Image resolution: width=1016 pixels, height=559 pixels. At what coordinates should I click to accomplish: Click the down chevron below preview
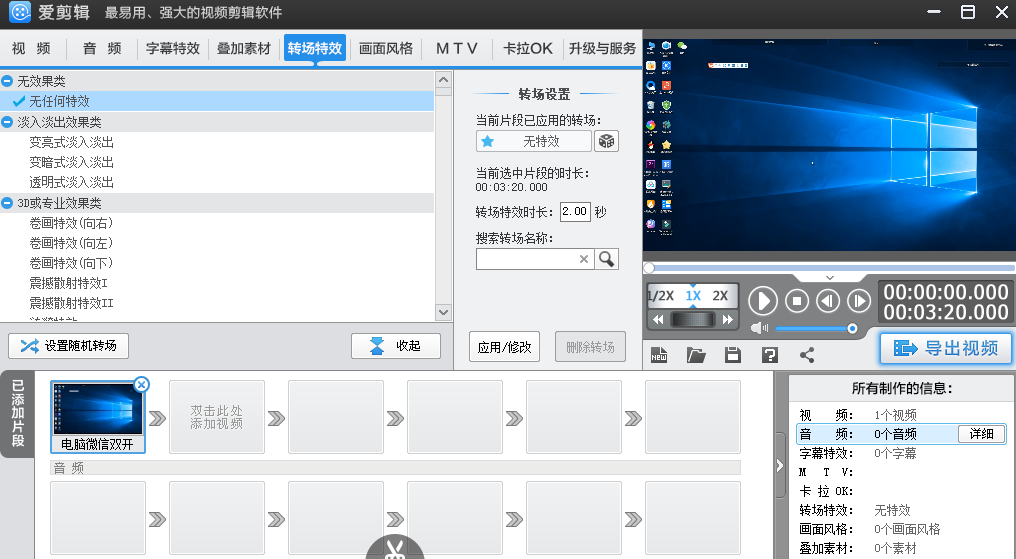(x=829, y=277)
